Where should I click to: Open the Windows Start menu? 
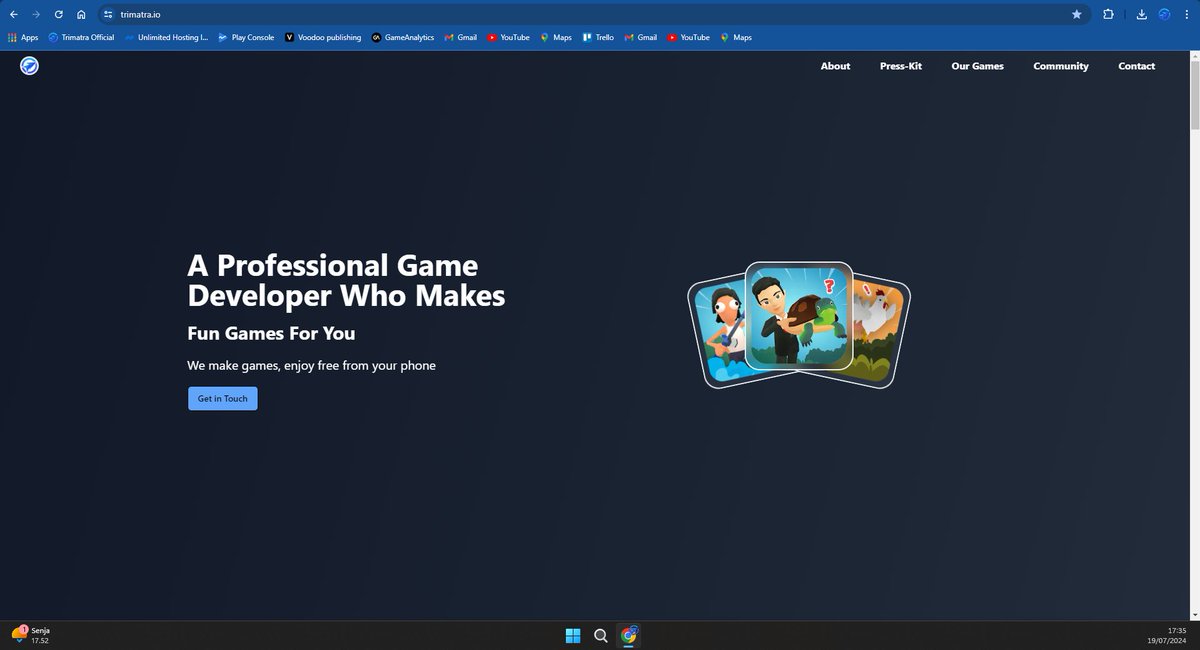(x=573, y=635)
